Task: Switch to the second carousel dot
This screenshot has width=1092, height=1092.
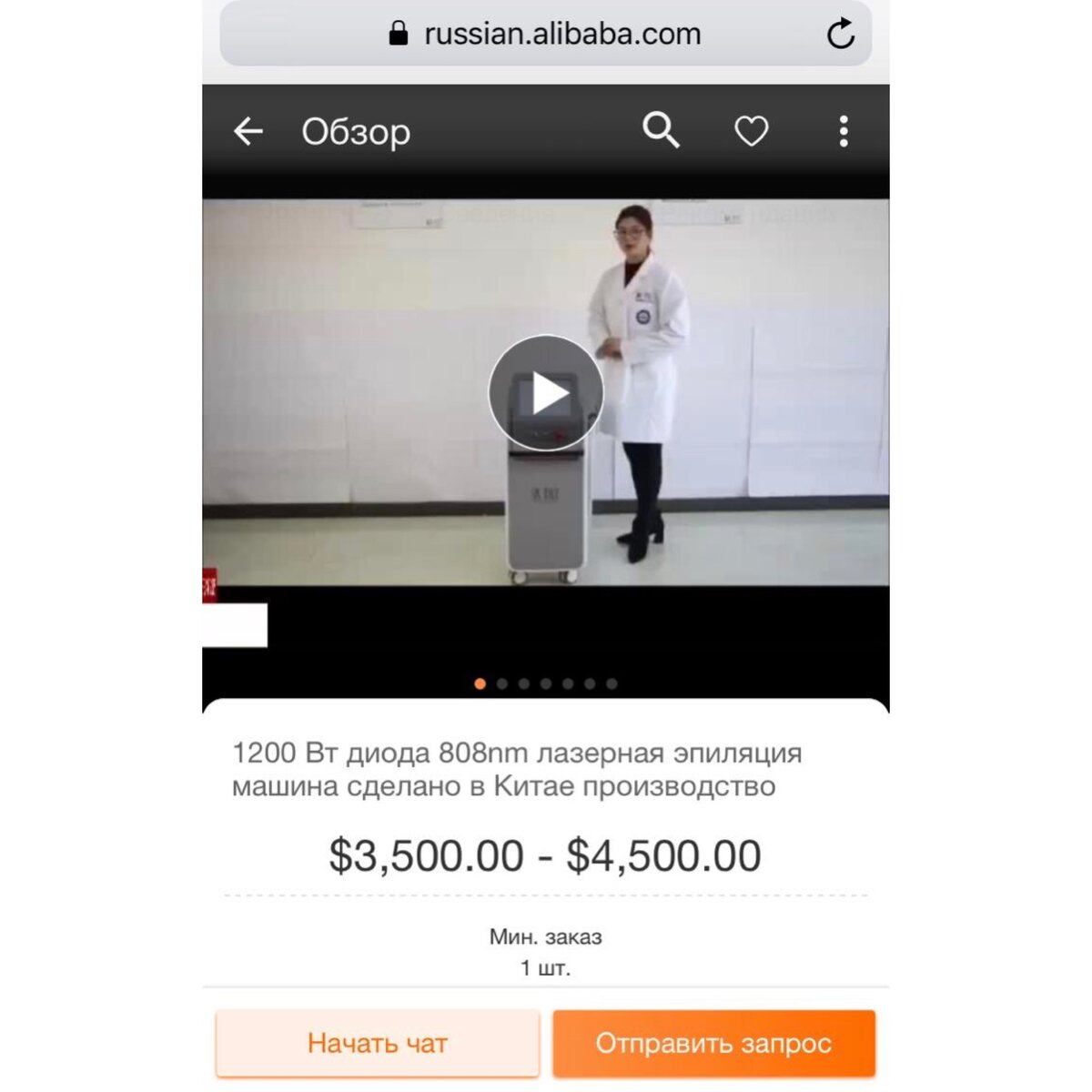Action: (502, 683)
